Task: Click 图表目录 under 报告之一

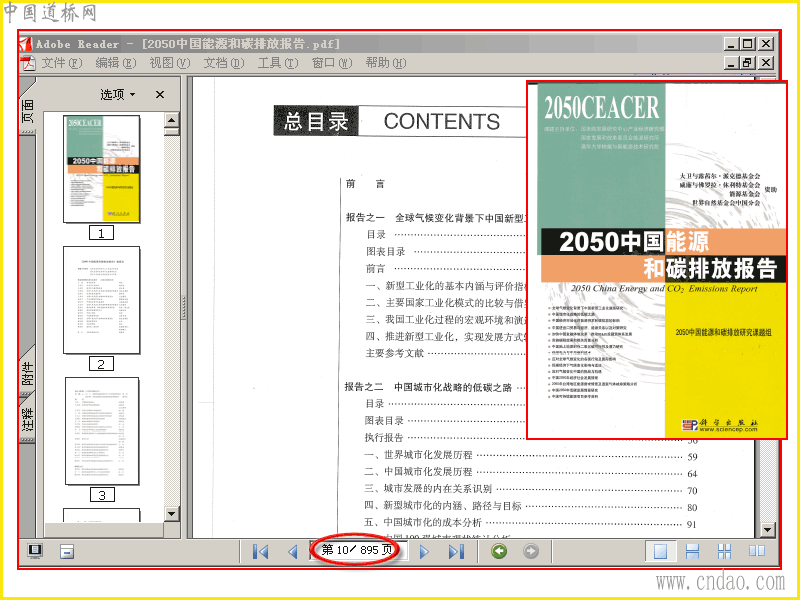Action: 386,252
